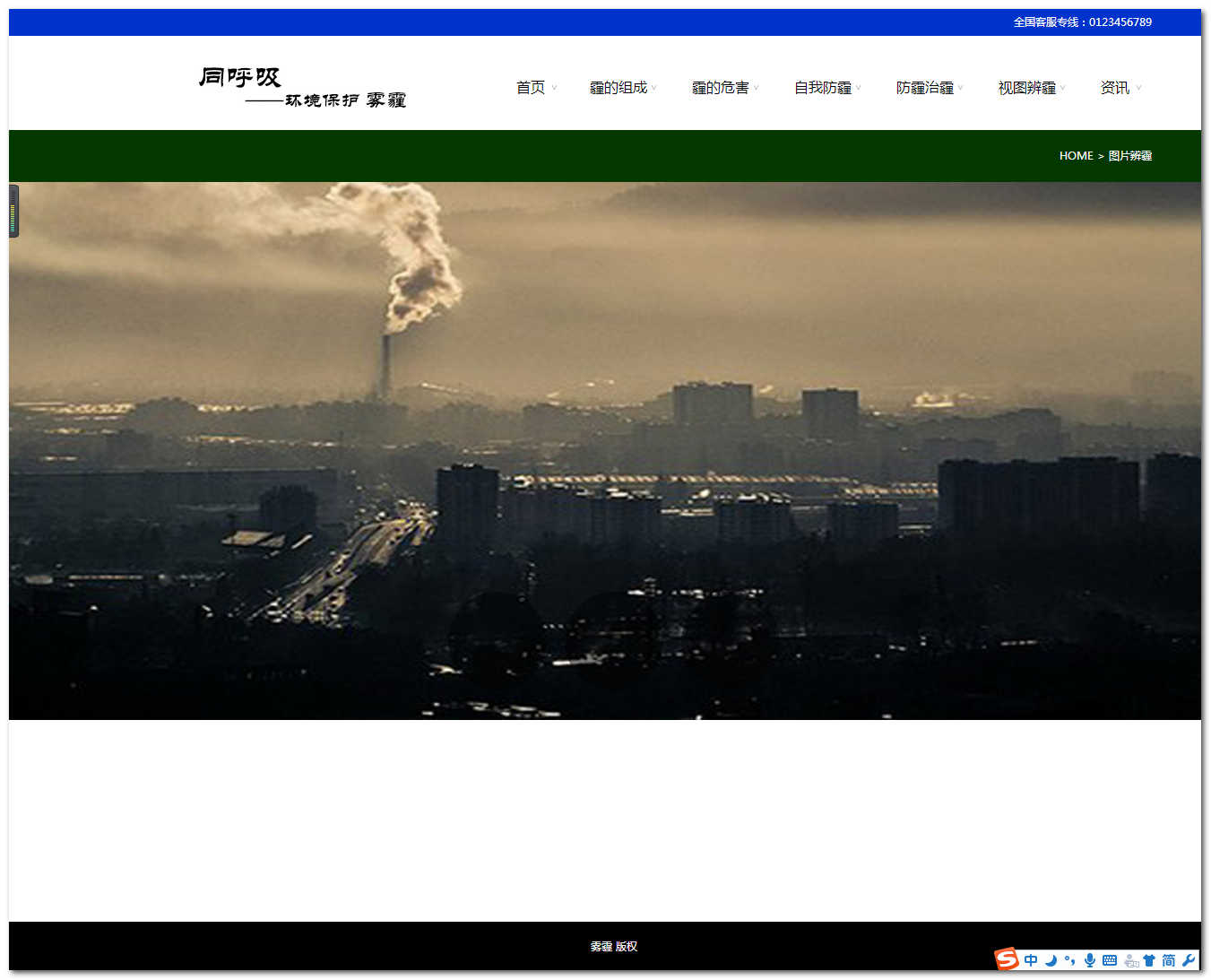The height and width of the screenshot is (980, 1211).
Task: Expand the dropdown arrow beside 首页
Action: pyautogui.click(x=554, y=88)
